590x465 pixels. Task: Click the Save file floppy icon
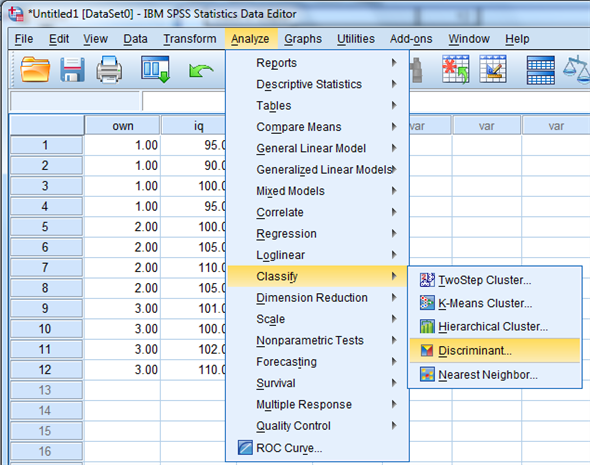pos(72,69)
